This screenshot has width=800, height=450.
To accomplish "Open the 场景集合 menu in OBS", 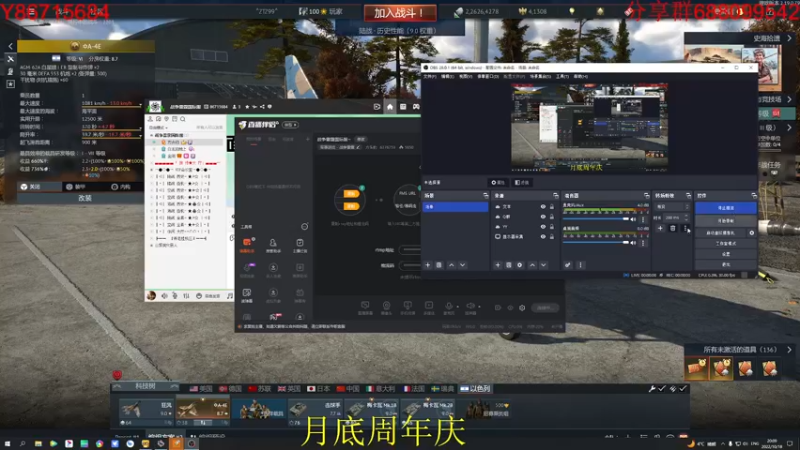I will click(540, 77).
